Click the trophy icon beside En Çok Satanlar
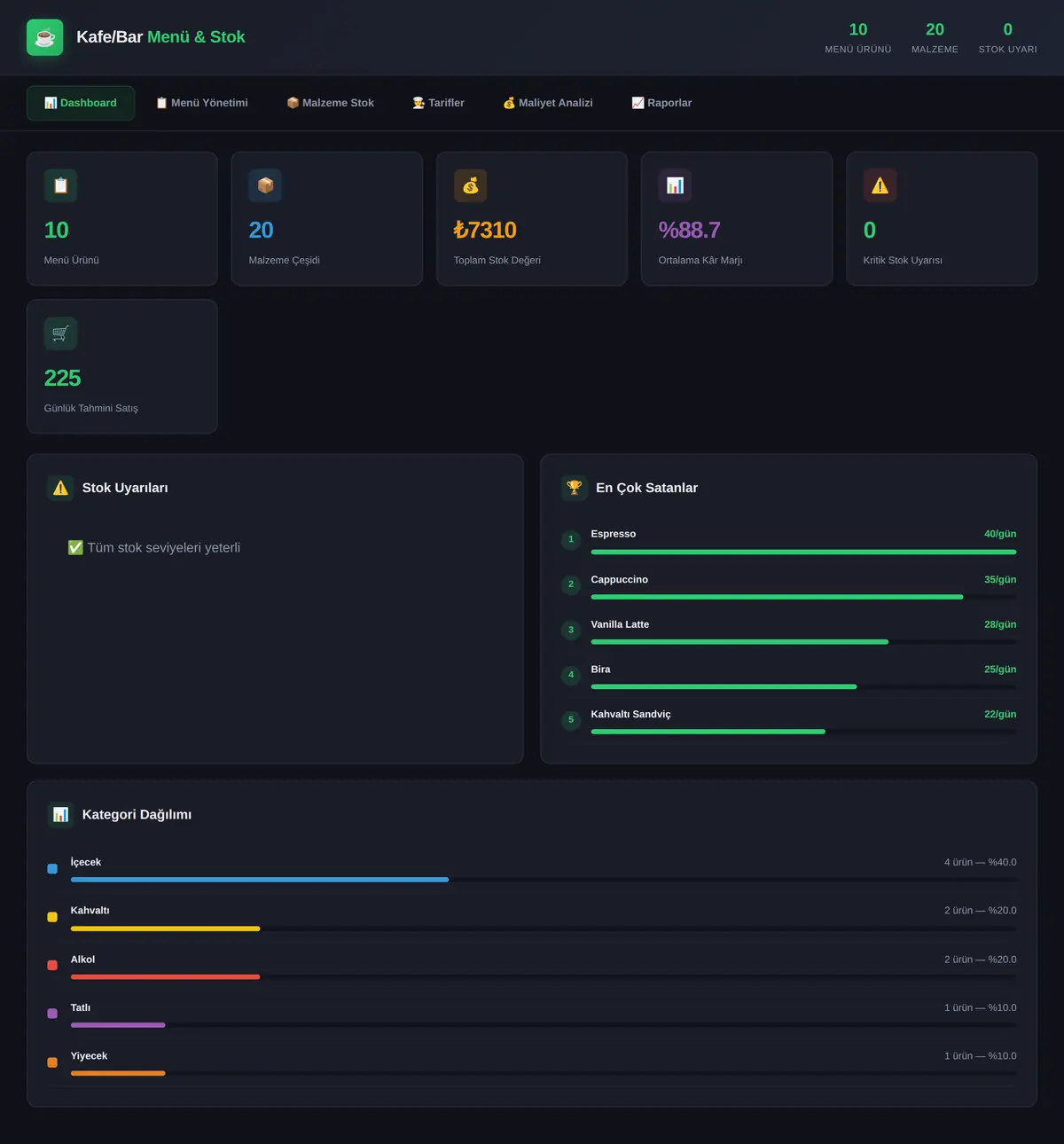 575,488
